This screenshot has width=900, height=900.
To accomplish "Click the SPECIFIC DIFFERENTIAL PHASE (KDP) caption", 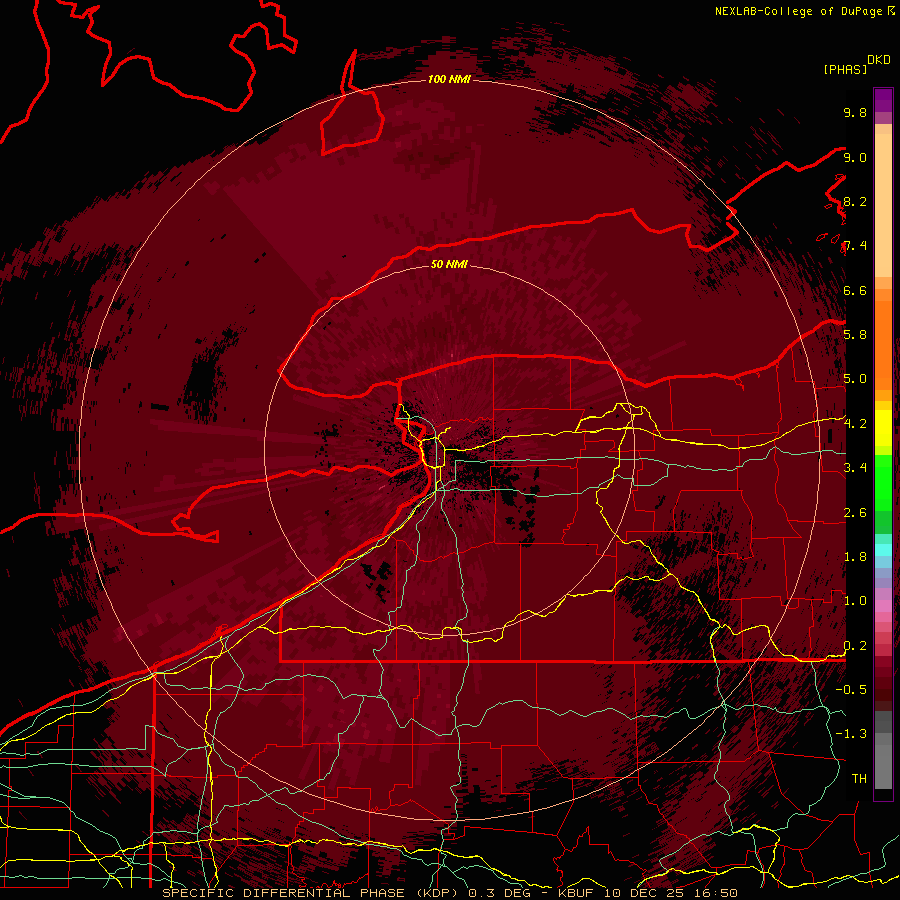I will pyautogui.click(x=312, y=893).
